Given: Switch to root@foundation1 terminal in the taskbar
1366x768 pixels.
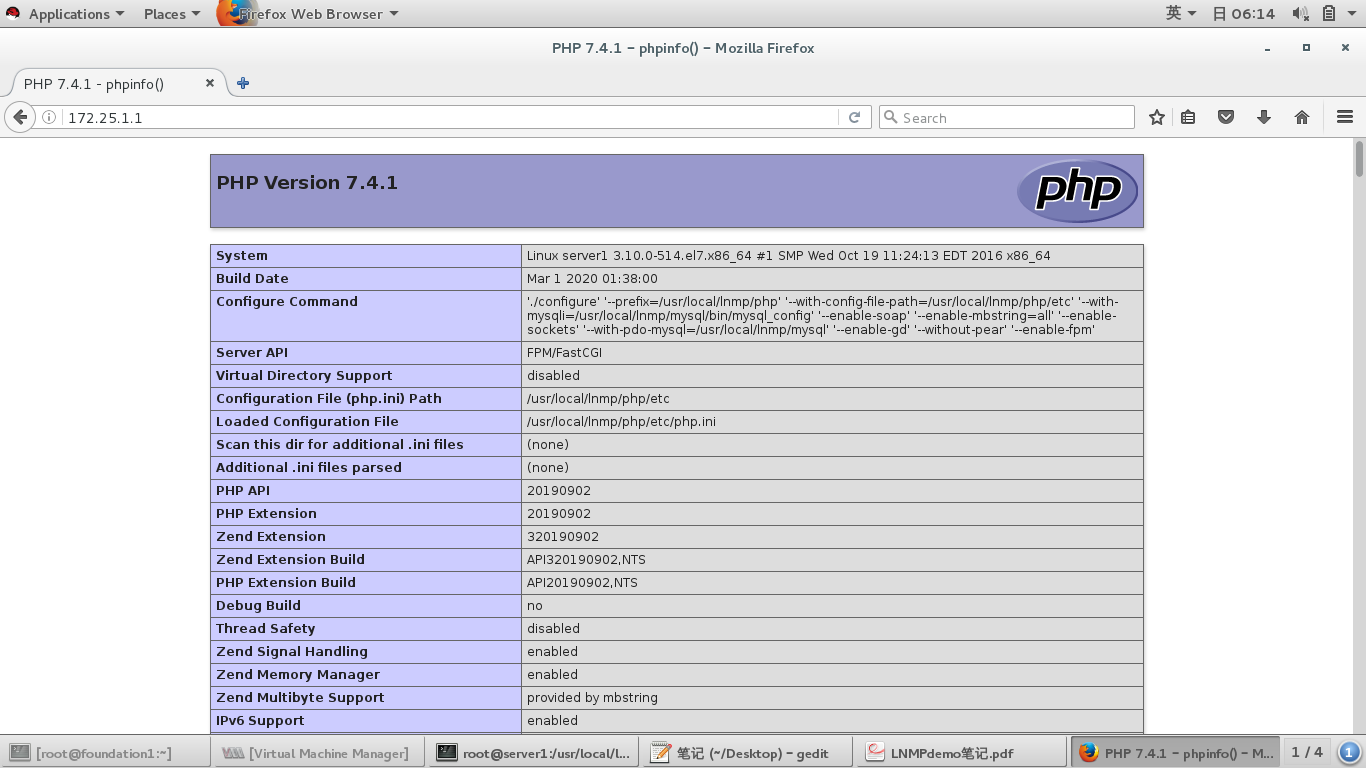Looking at the screenshot, I should pyautogui.click(x=105, y=753).
